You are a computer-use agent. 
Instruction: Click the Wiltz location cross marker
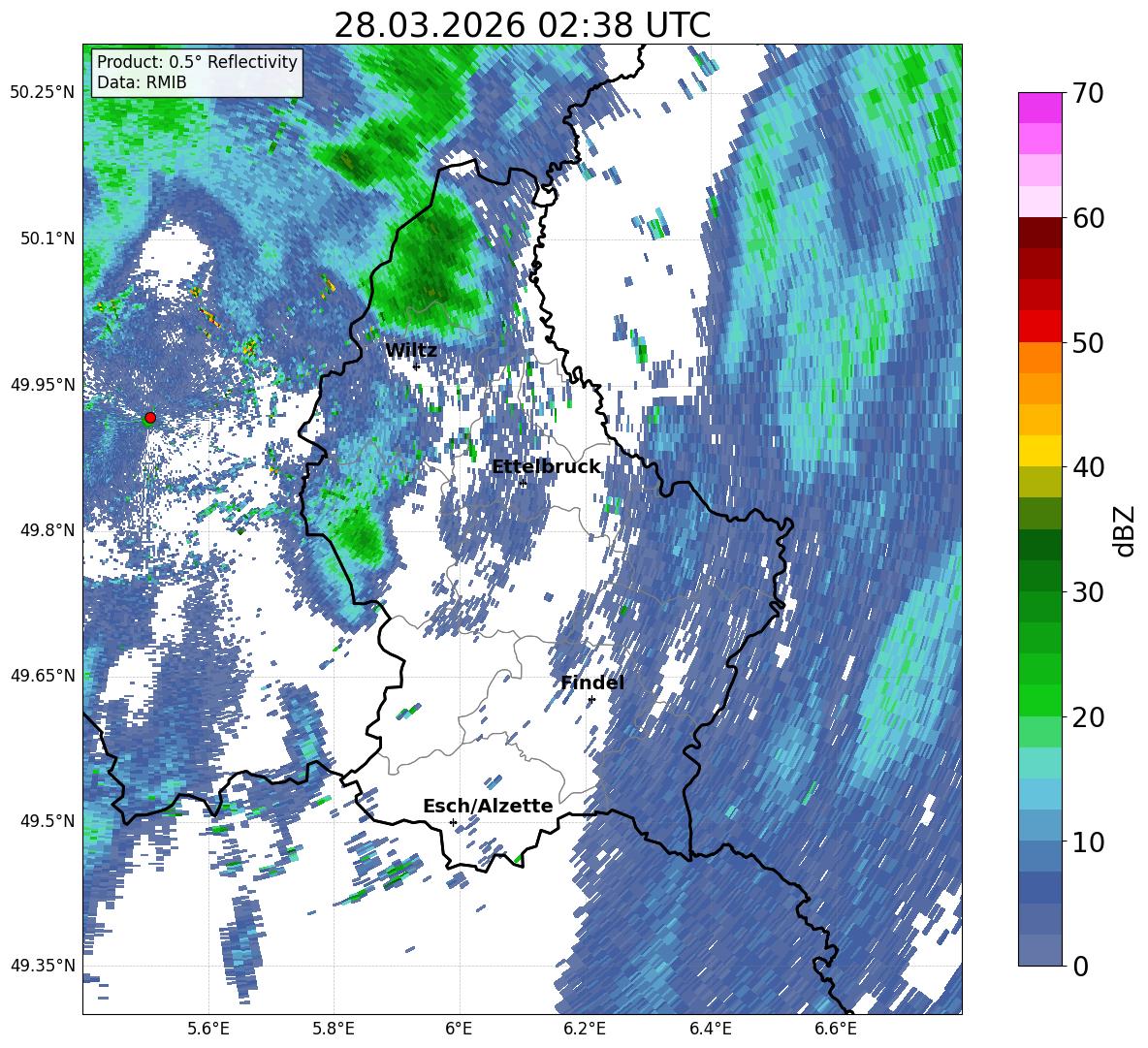pos(416,366)
